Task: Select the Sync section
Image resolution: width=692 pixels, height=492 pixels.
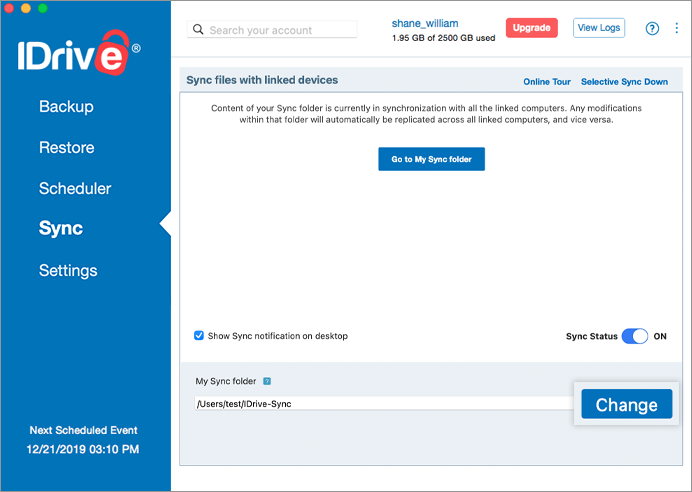Action: [x=61, y=228]
